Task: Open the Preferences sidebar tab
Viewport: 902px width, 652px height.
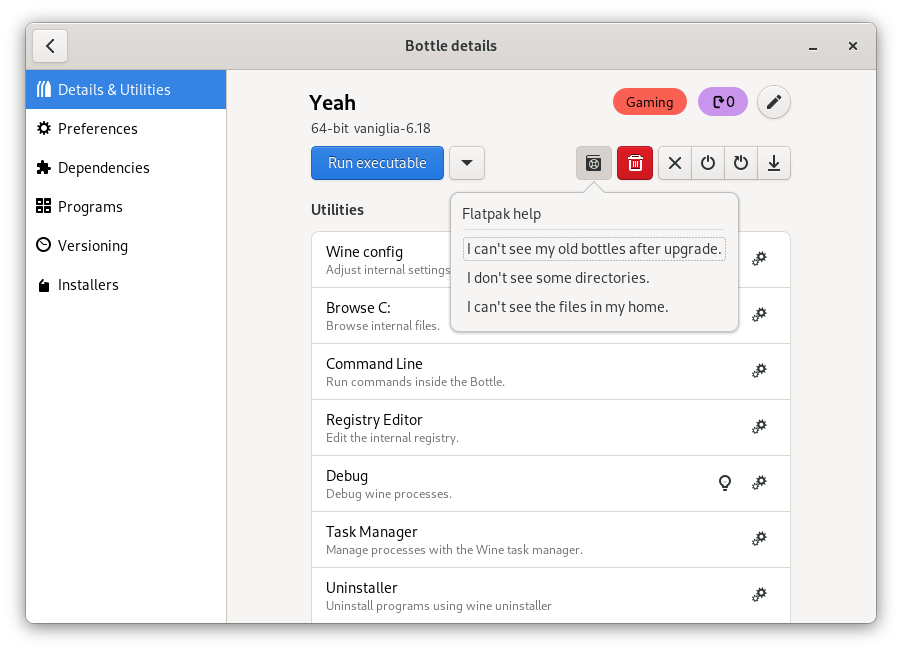Action: coord(97,129)
